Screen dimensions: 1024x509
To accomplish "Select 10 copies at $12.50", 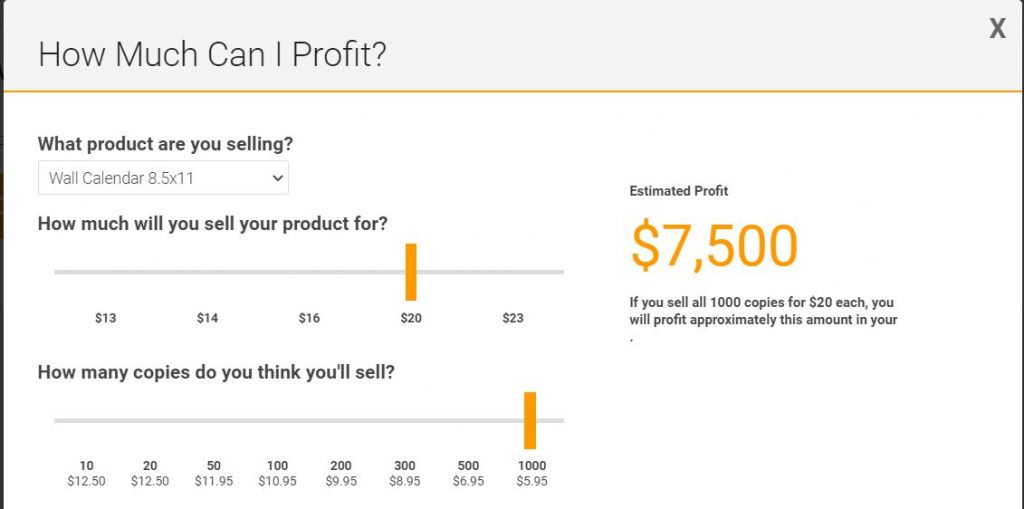I will pyautogui.click(x=86, y=474).
